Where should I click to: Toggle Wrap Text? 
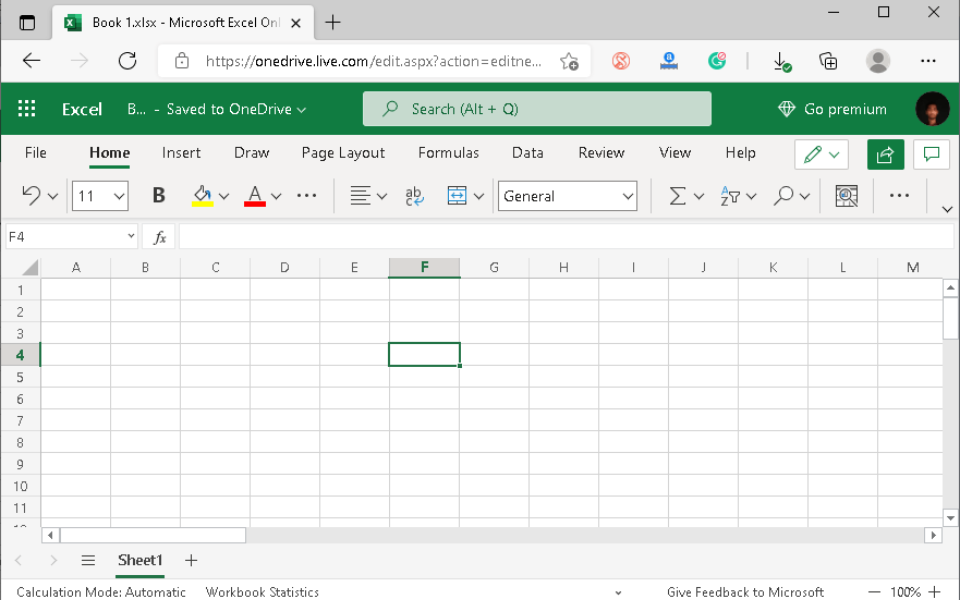(x=414, y=196)
